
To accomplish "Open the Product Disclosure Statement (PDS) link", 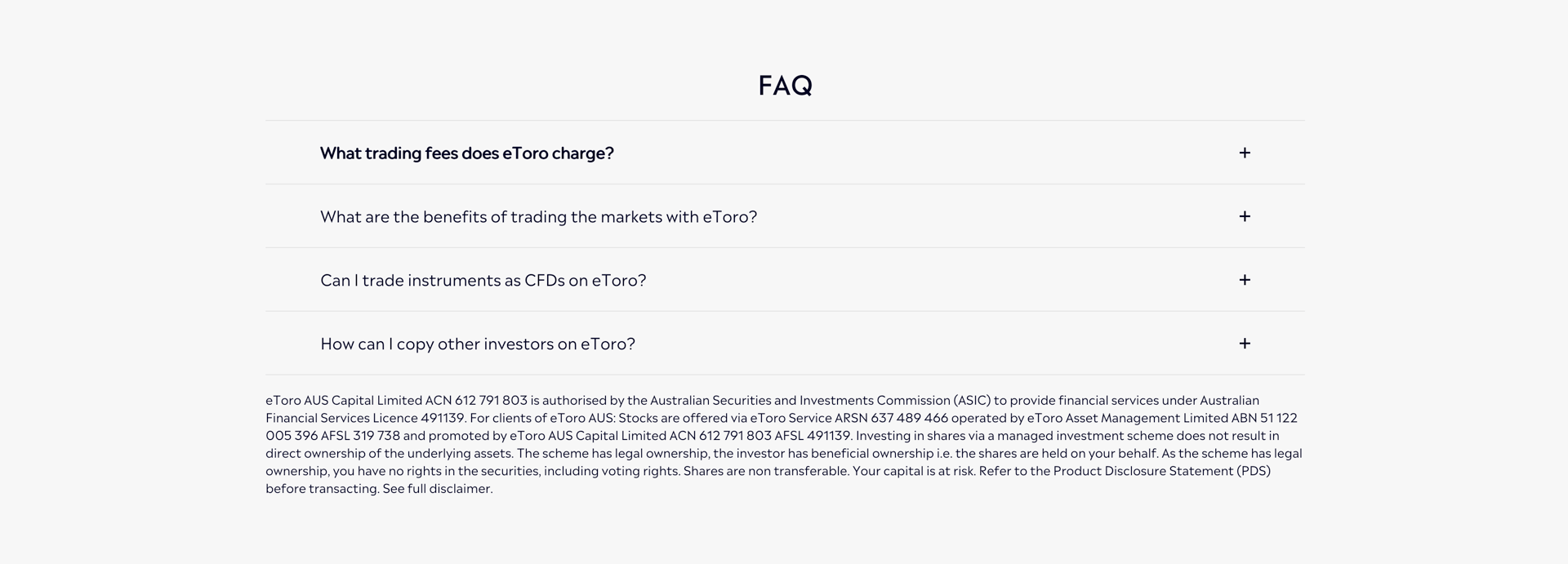I will [x=1161, y=471].
